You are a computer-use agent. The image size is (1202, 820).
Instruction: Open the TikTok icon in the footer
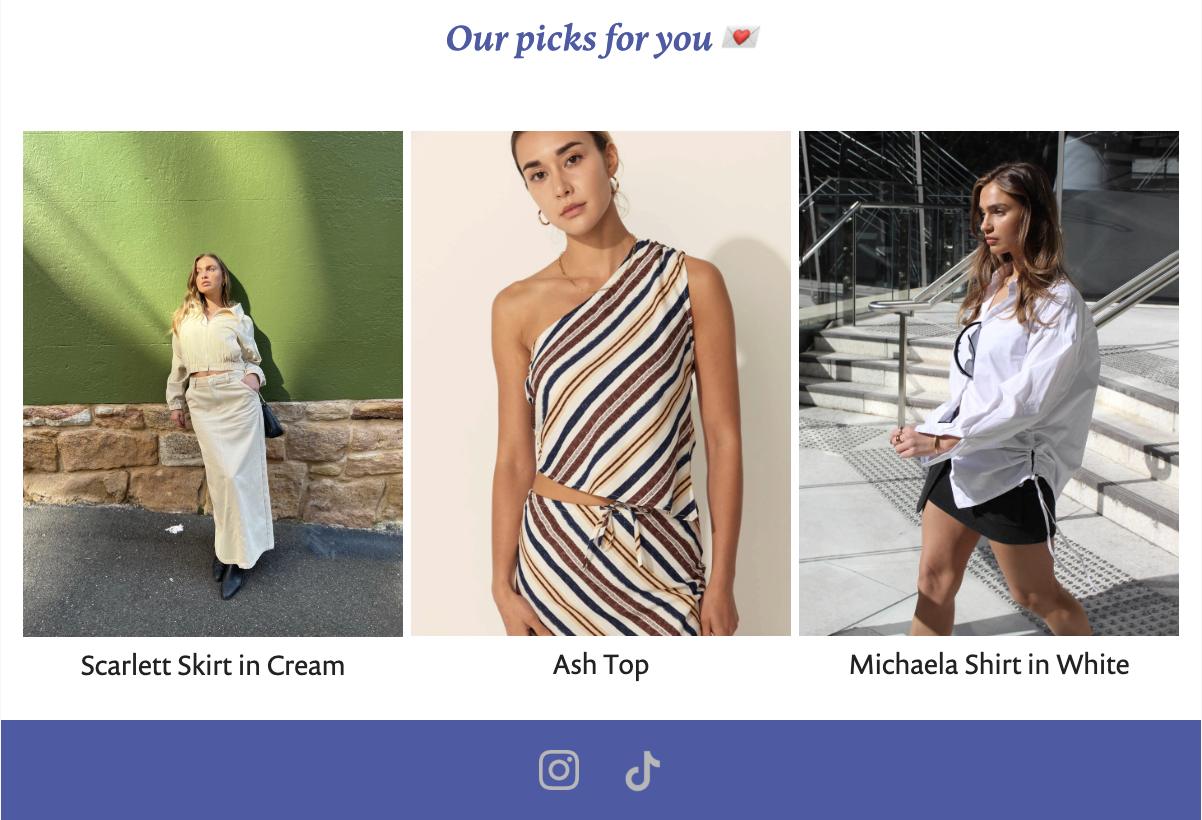(x=642, y=770)
